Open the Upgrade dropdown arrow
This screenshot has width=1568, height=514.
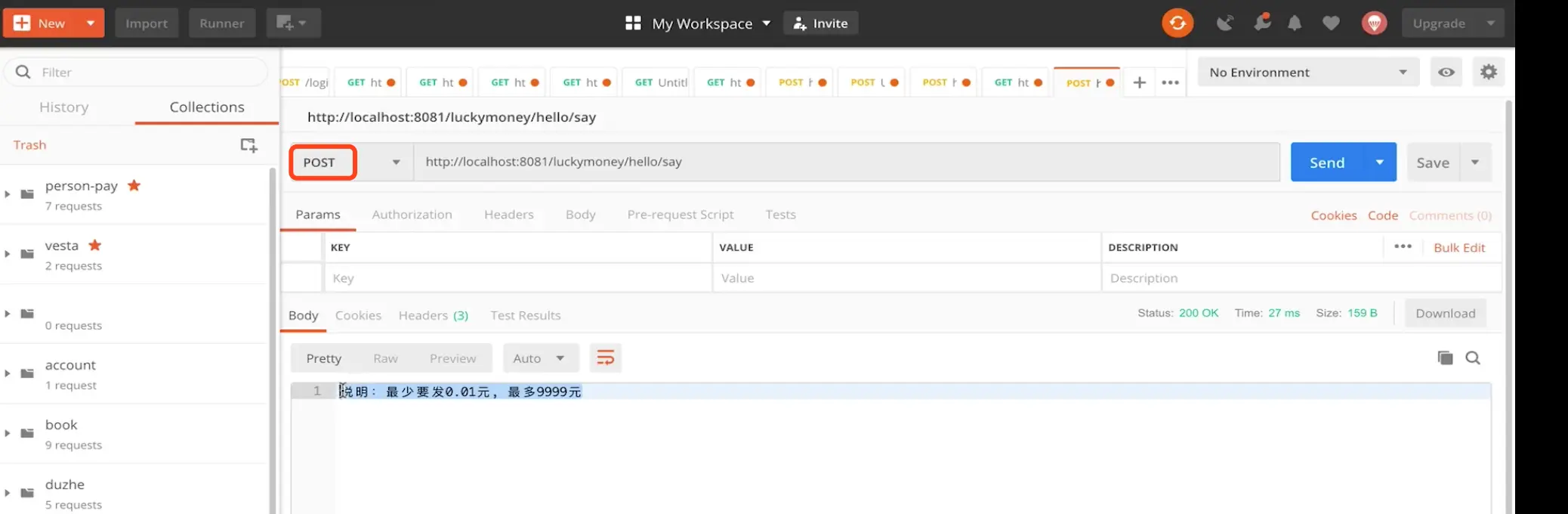1490,23
